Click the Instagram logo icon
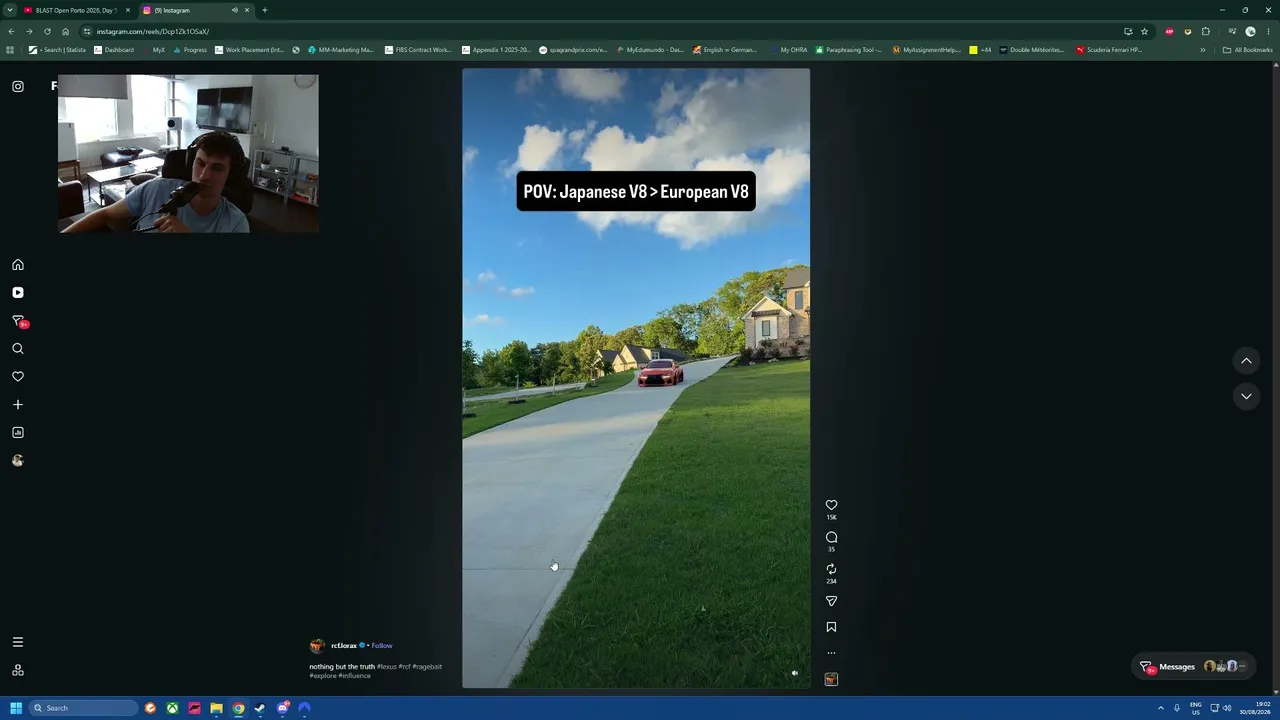This screenshot has height=720, width=1280. click(x=18, y=86)
